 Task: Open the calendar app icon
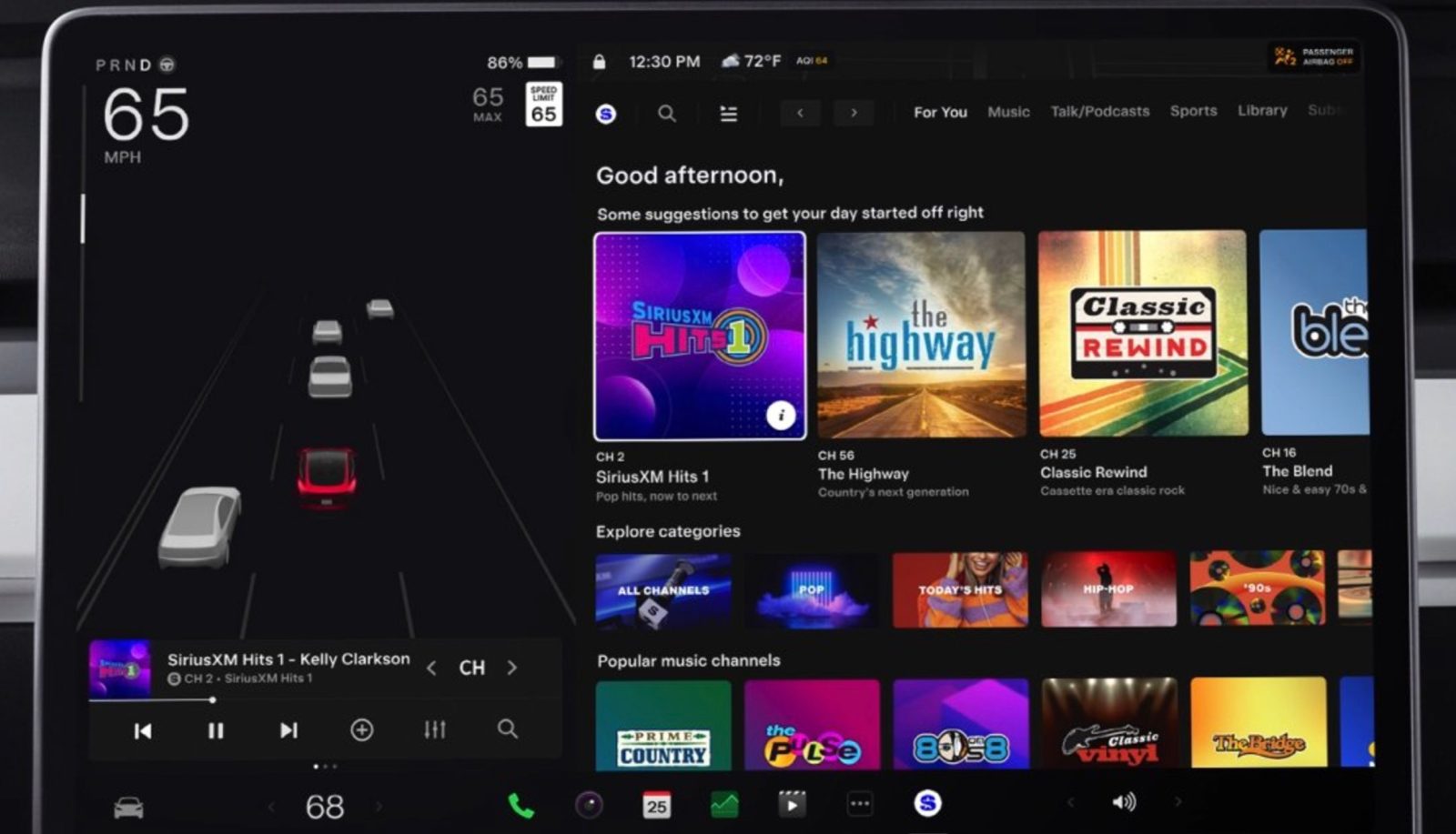point(656,805)
